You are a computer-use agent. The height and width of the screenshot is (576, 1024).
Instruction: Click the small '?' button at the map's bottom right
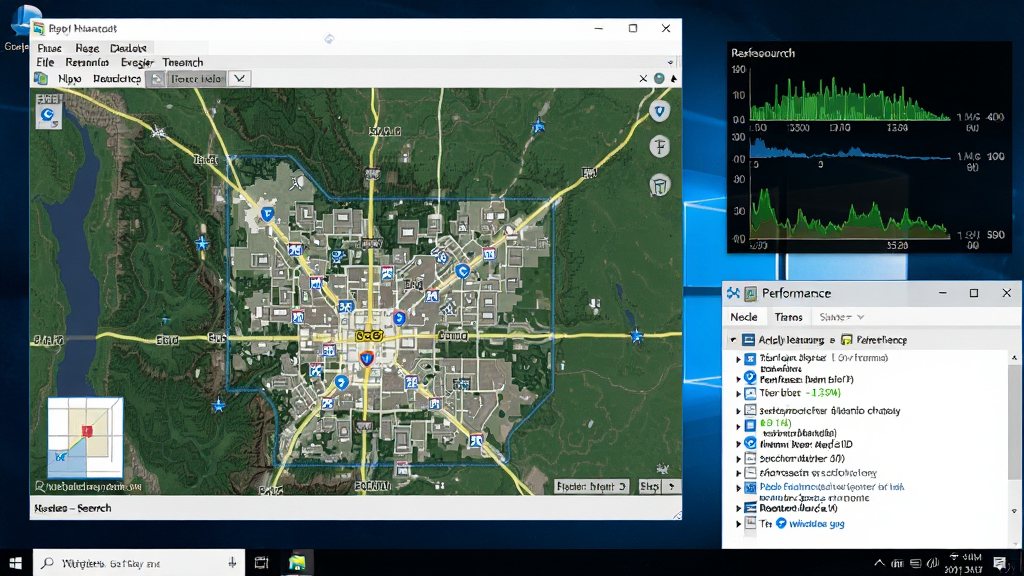point(671,487)
